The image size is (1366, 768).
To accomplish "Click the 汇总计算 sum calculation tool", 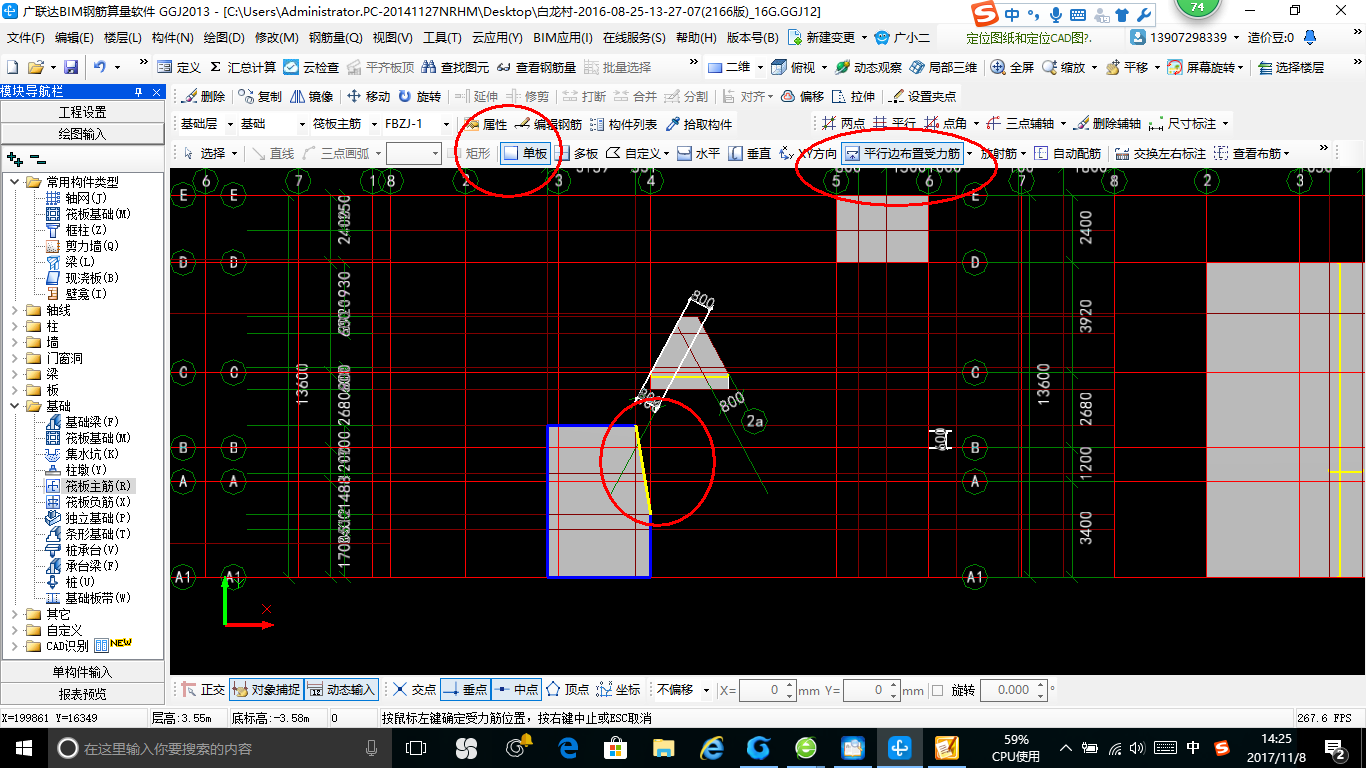I will [243, 67].
